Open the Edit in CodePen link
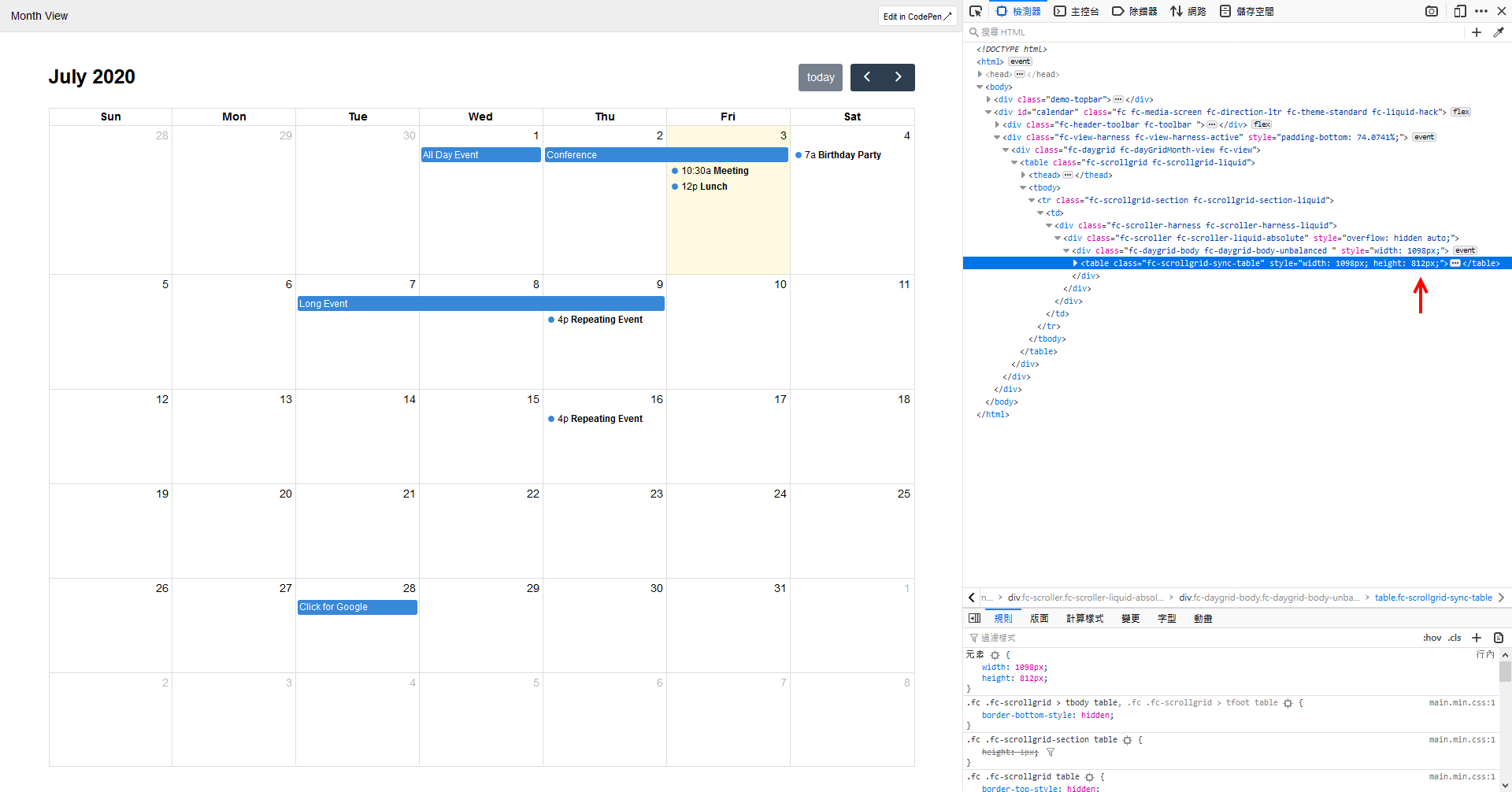 pyautogui.click(x=916, y=16)
